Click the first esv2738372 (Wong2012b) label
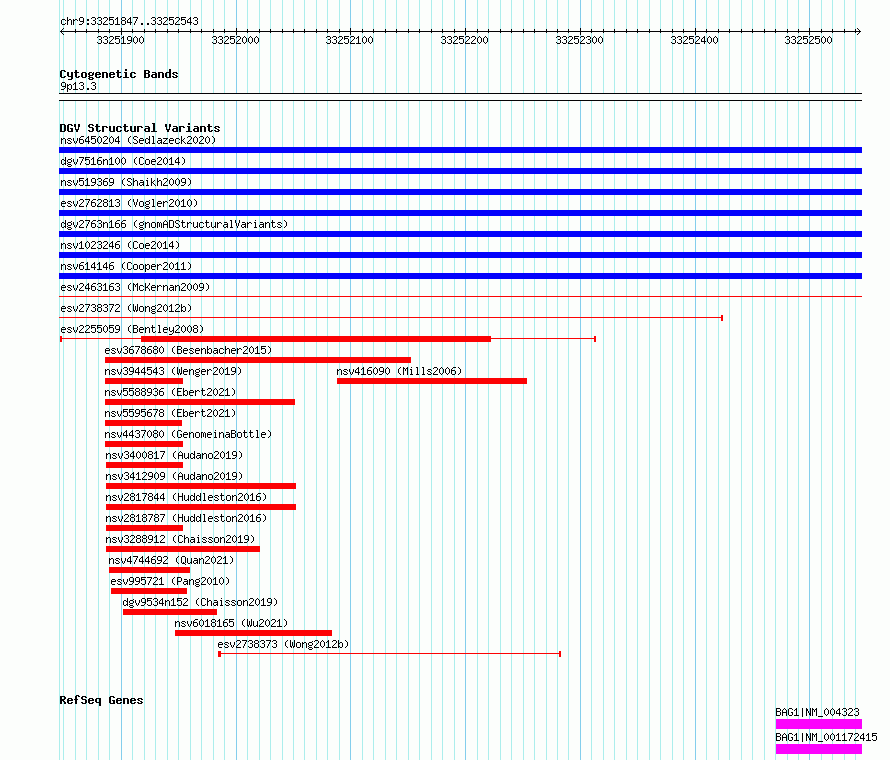Viewport: 890px width, 760px height. [126, 308]
